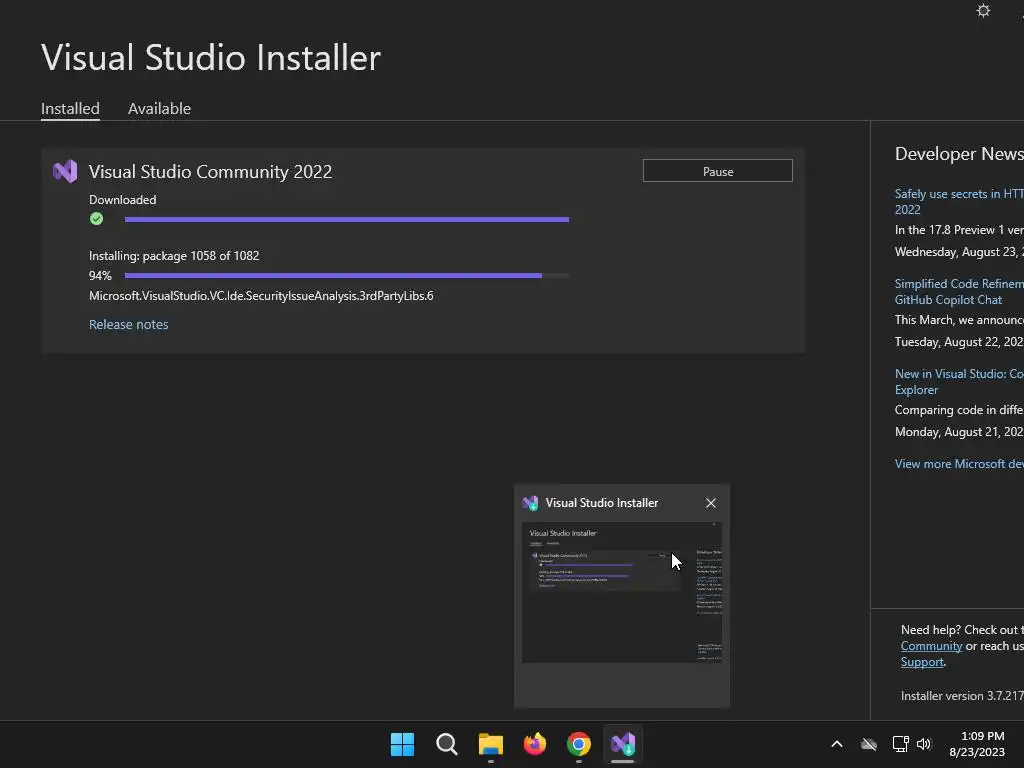The height and width of the screenshot is (768, 1024).
Task: Click the green download-complete checkmark icon
Action: pyautogui.click(x=97, y=219)
